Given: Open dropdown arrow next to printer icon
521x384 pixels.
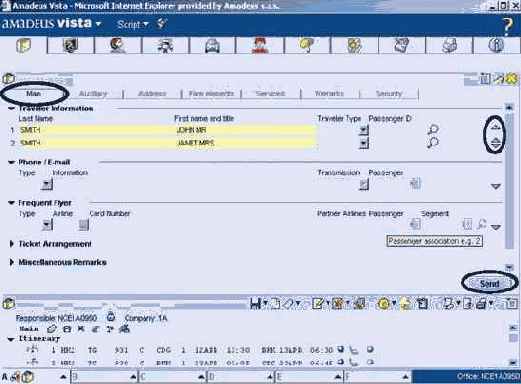Looking at the screenshot, I should click(491, 303).
